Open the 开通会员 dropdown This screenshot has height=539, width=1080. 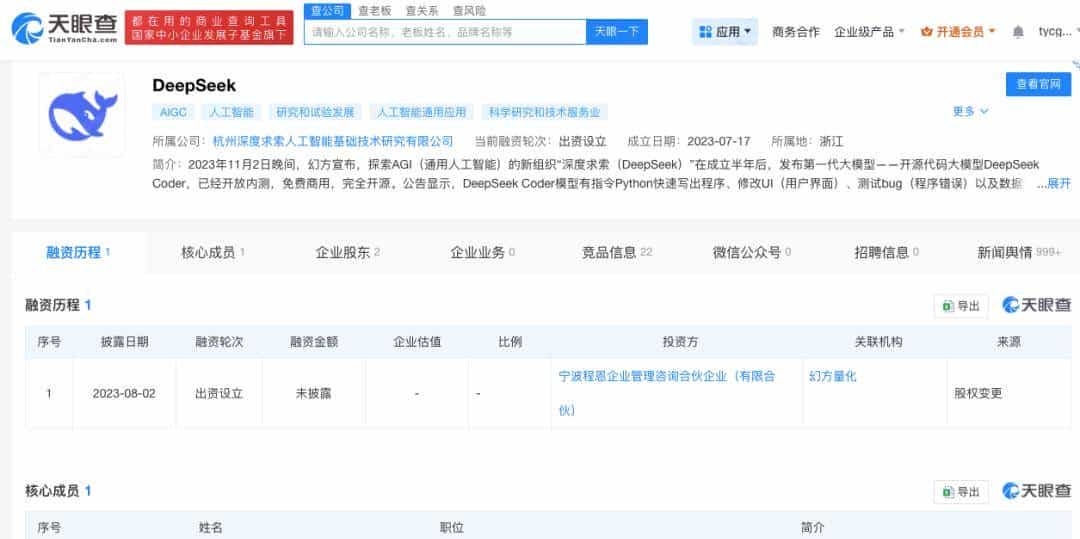[x=958, y=32]
